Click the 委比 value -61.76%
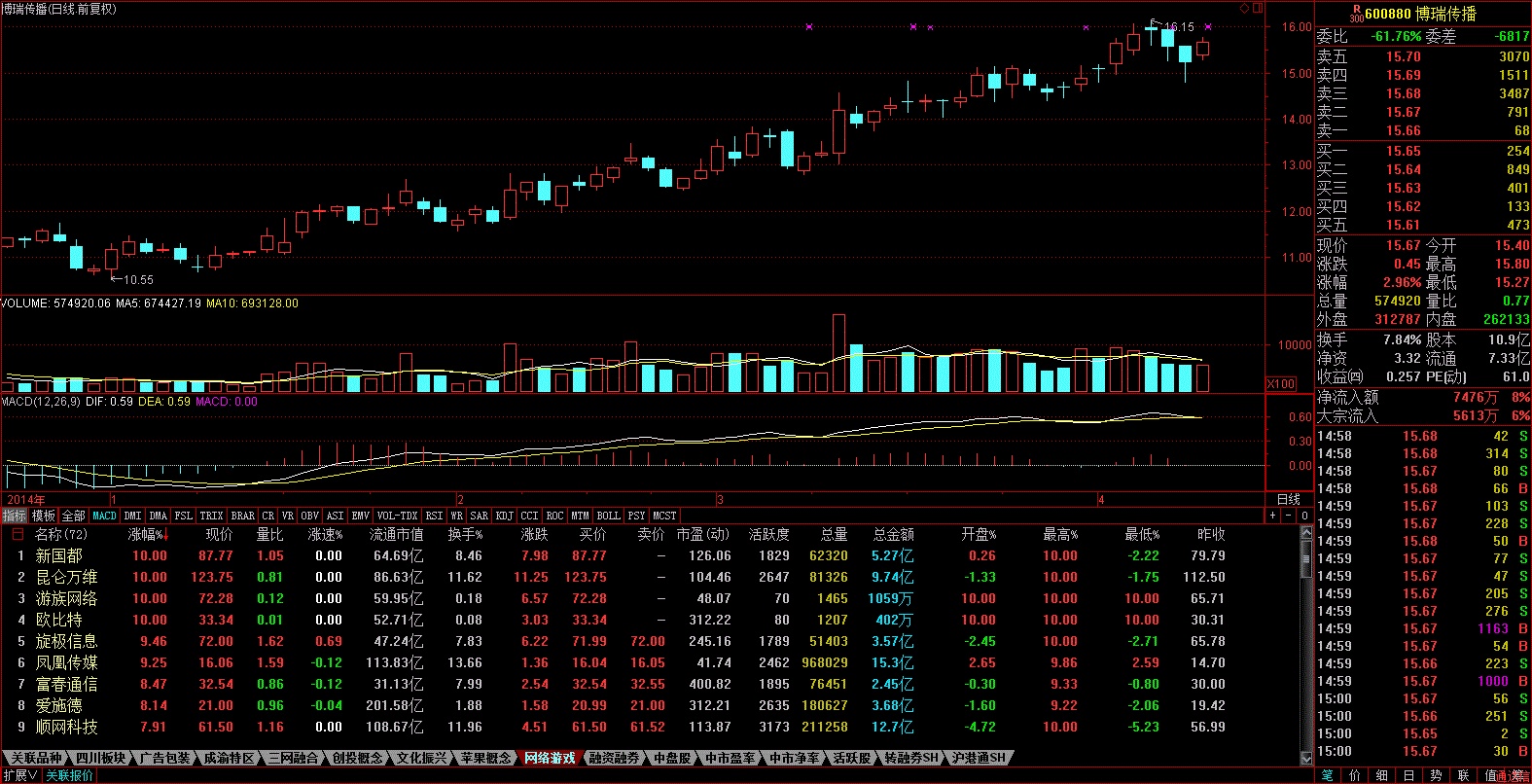The image size is (1532, 784). 1396,36
